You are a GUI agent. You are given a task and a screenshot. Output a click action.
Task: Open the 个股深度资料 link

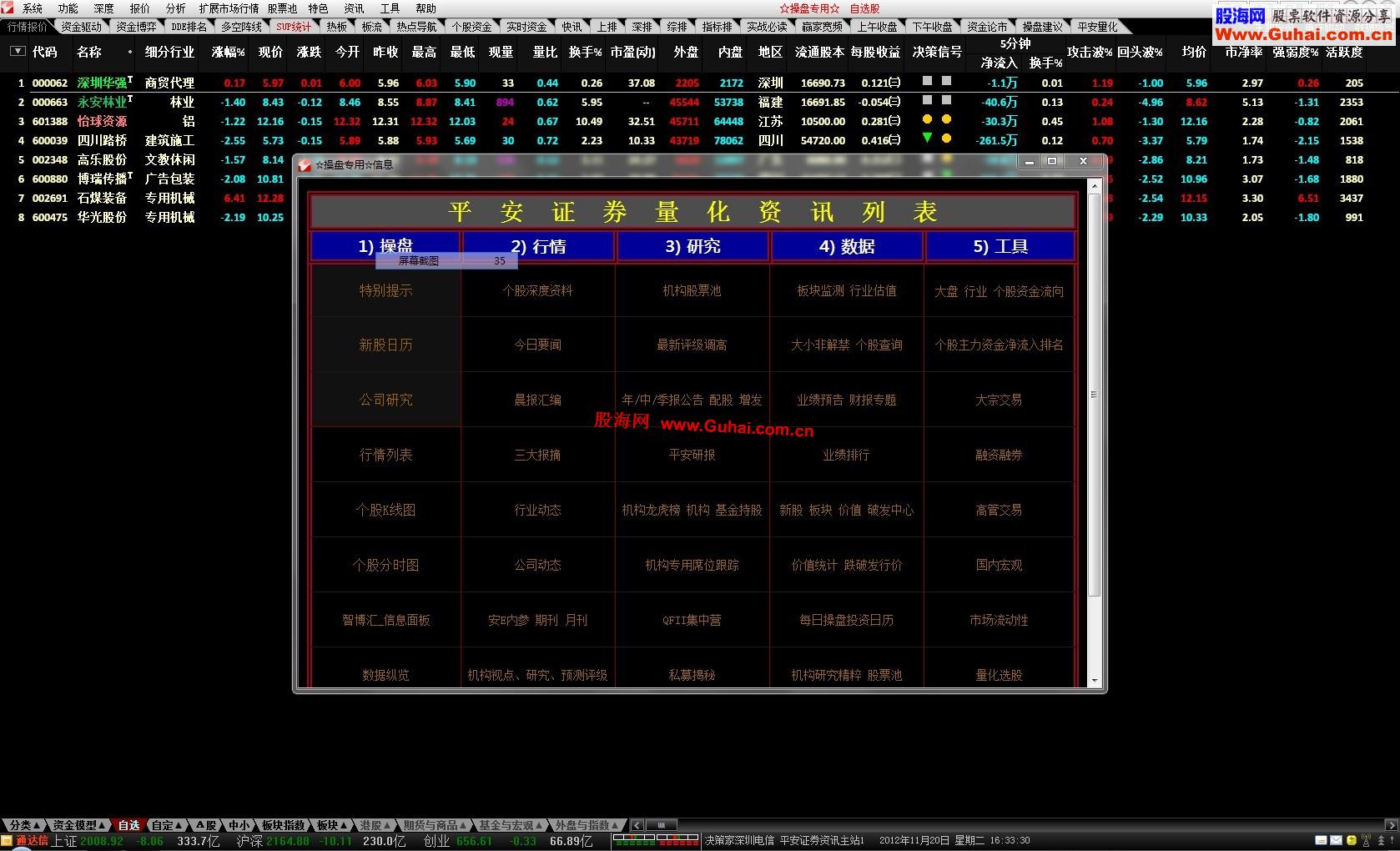[x=537, y=290]
